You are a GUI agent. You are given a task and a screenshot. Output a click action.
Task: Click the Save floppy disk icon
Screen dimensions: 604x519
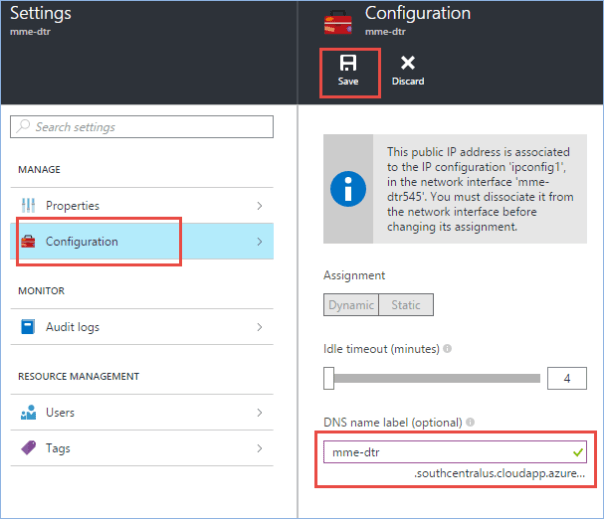(348, 63)
